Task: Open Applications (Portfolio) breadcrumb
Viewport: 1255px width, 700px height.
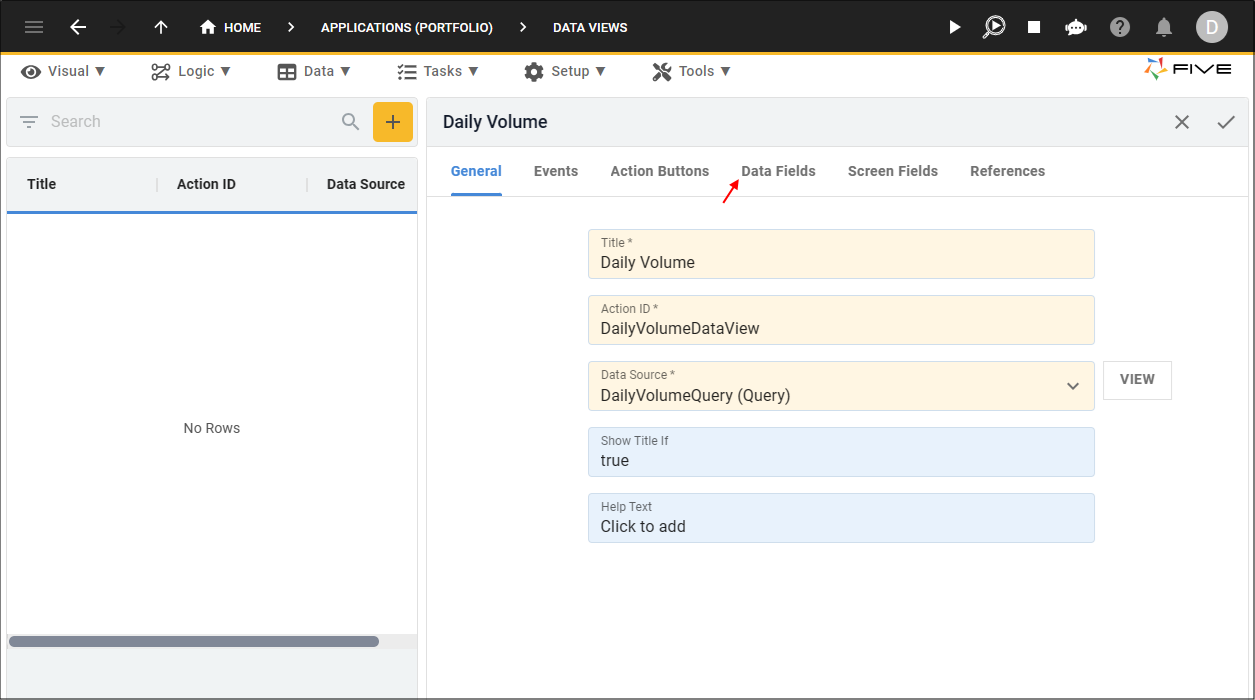Action: coord(407,28)
